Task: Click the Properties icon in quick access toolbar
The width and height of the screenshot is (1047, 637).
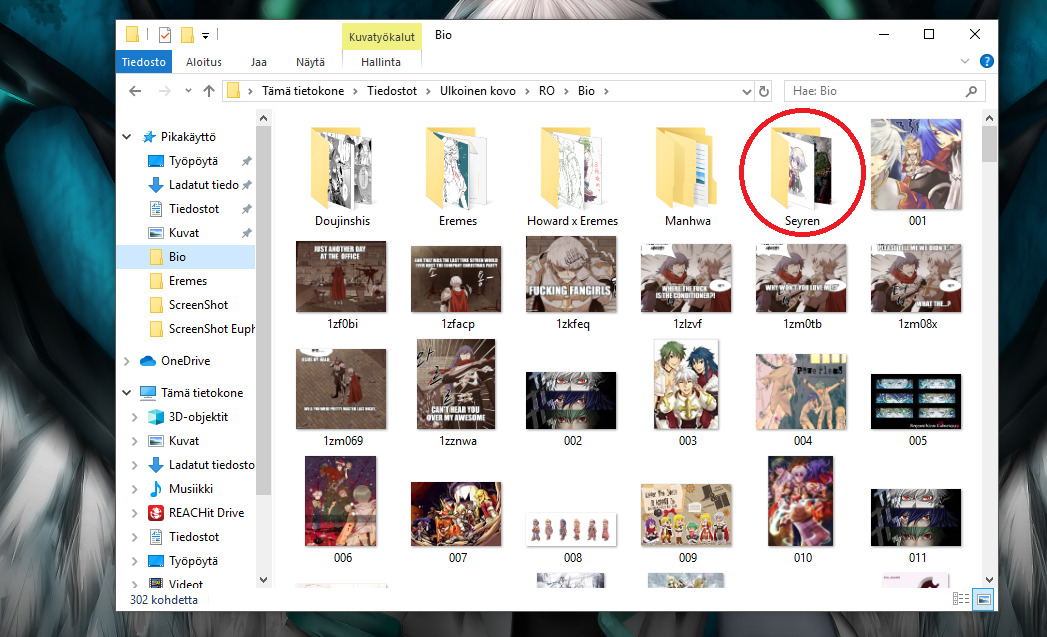Action: (x=164, y=35)
